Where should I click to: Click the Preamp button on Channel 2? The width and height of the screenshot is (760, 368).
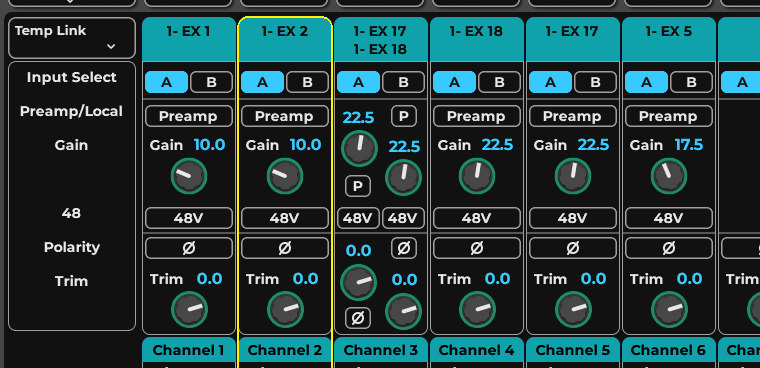coord(285,116)
